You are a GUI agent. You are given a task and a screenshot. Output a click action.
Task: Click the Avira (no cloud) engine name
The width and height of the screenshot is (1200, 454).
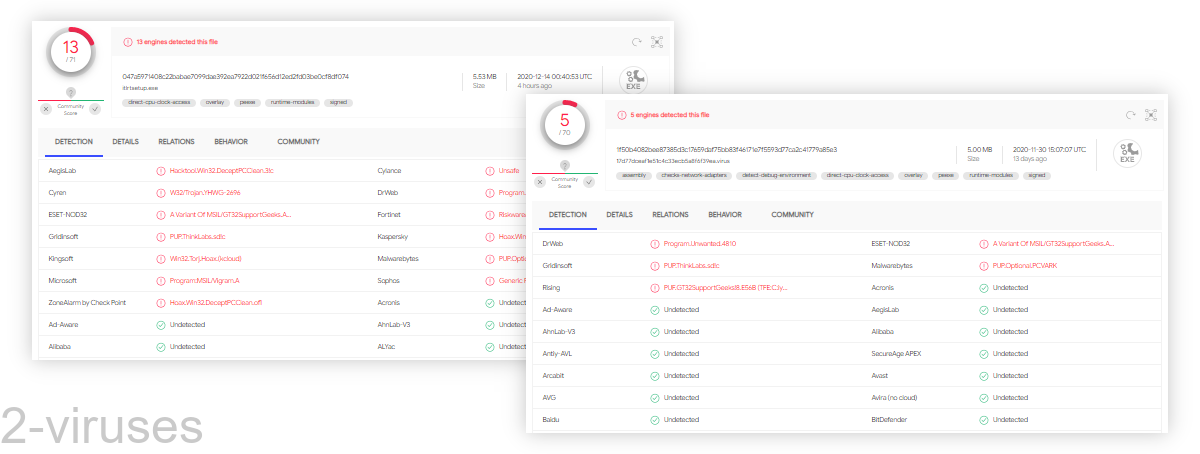(x=894, y=397)
